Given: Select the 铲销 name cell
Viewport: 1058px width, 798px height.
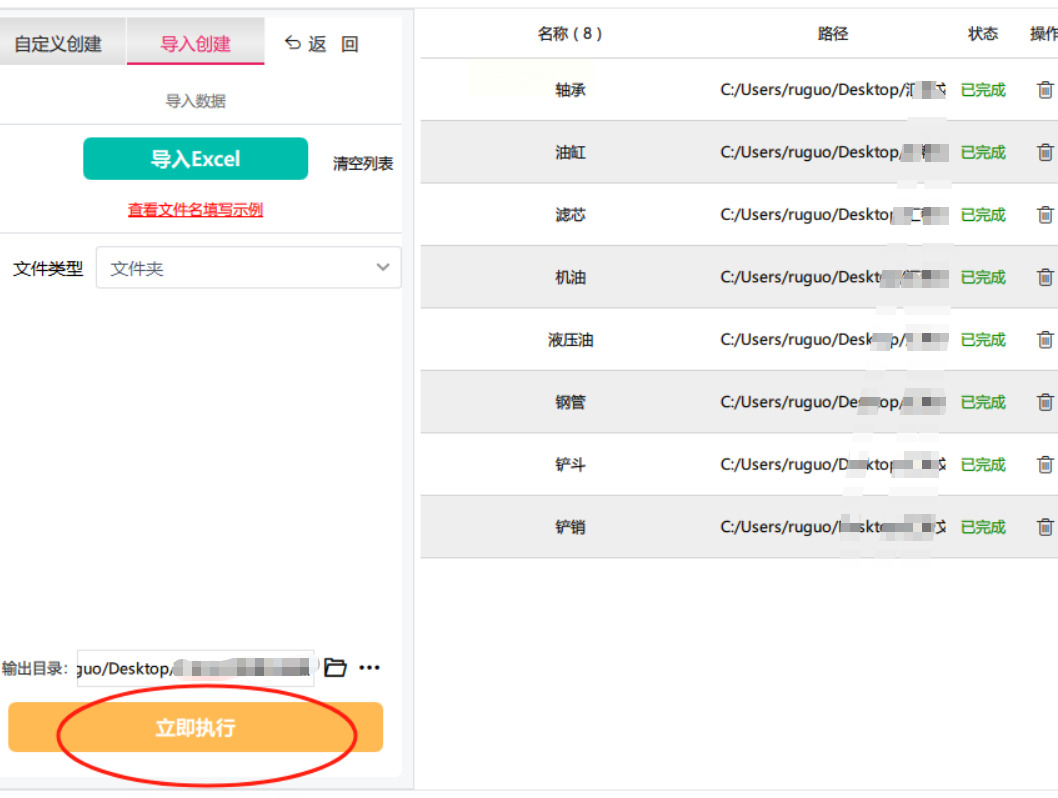Looking at the screenshot, I should 570,527.
